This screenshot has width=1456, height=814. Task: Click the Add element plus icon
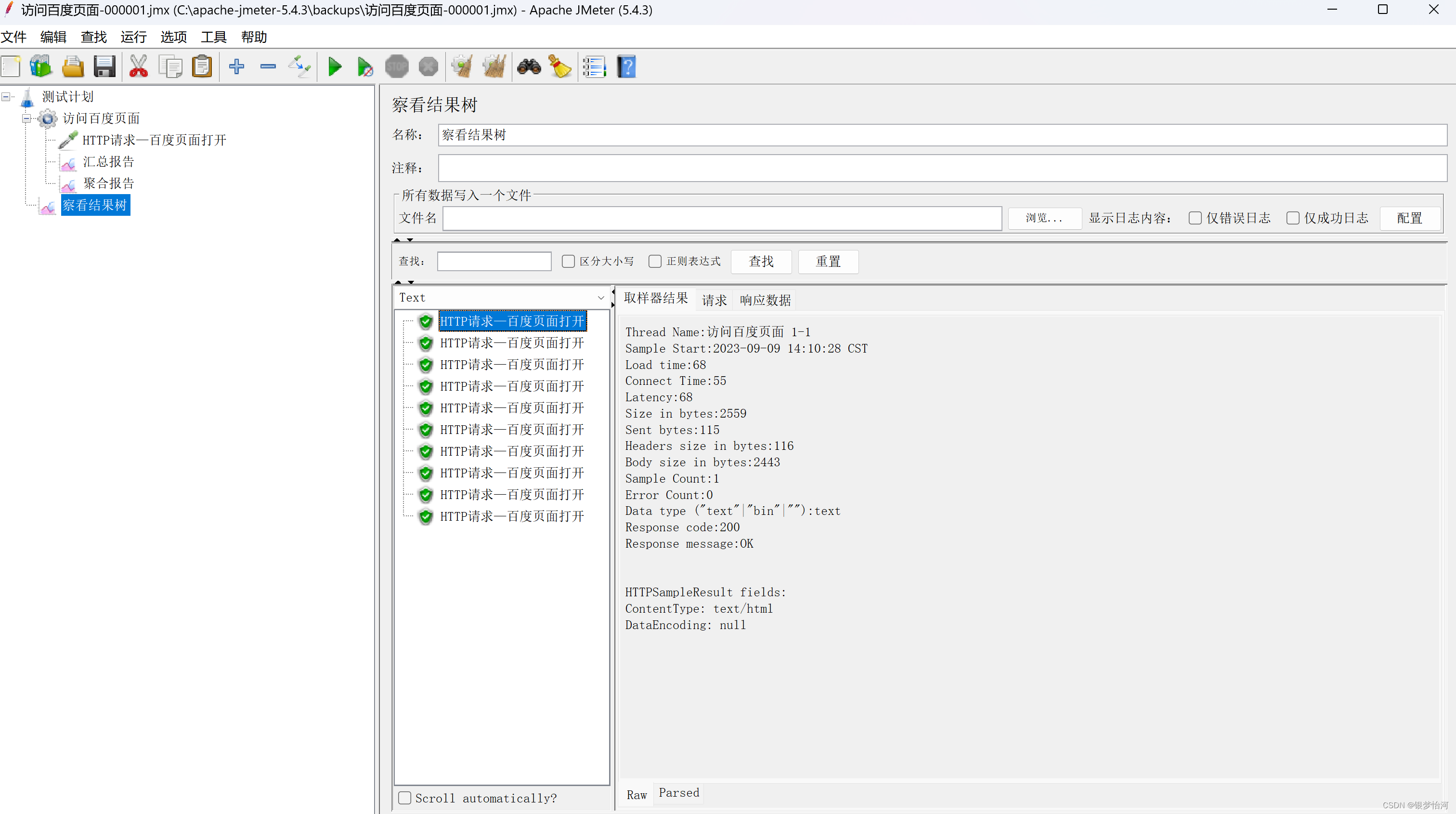[x=236, y=66]
